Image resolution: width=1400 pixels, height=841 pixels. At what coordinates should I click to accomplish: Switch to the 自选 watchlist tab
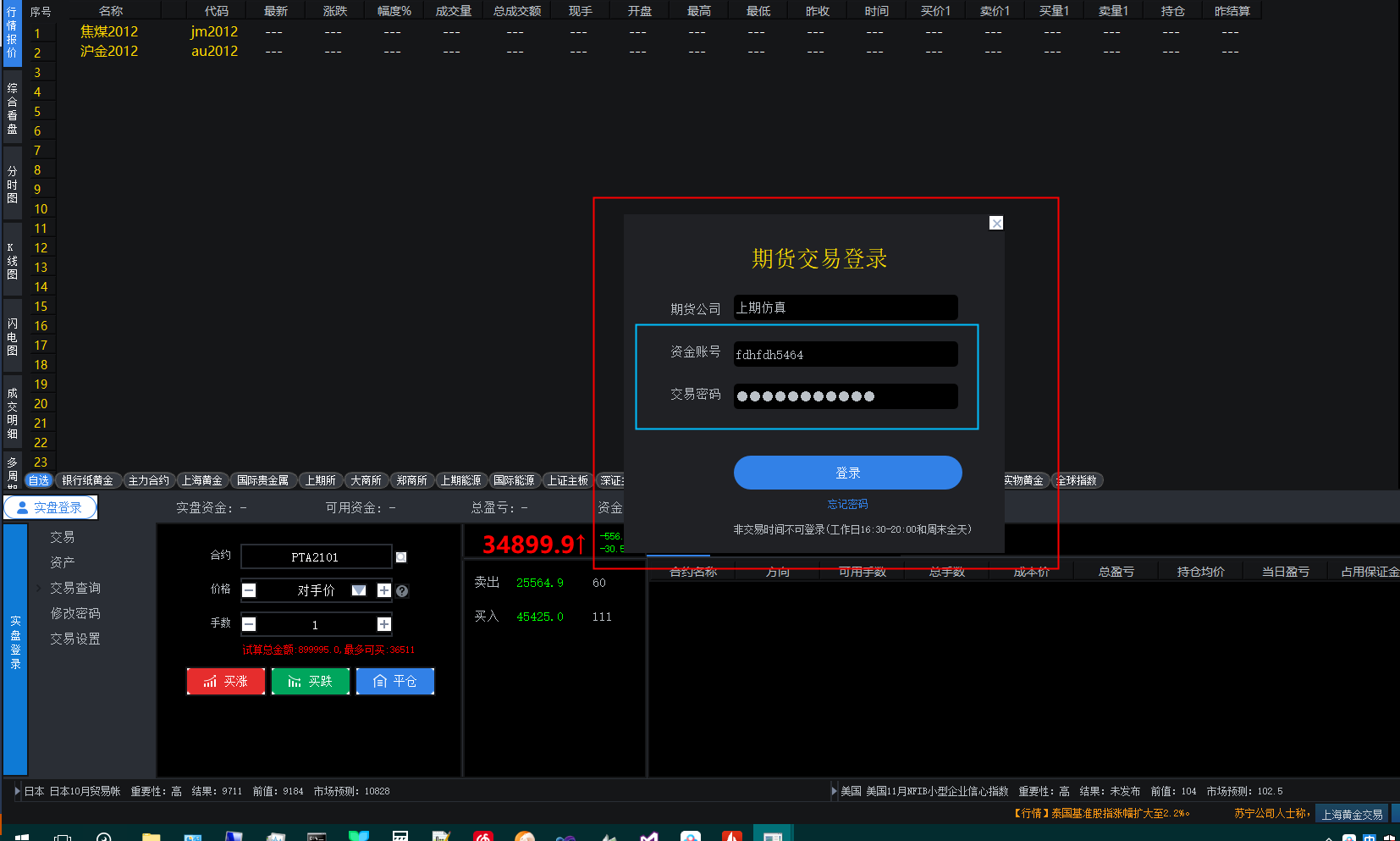[39, 480]
